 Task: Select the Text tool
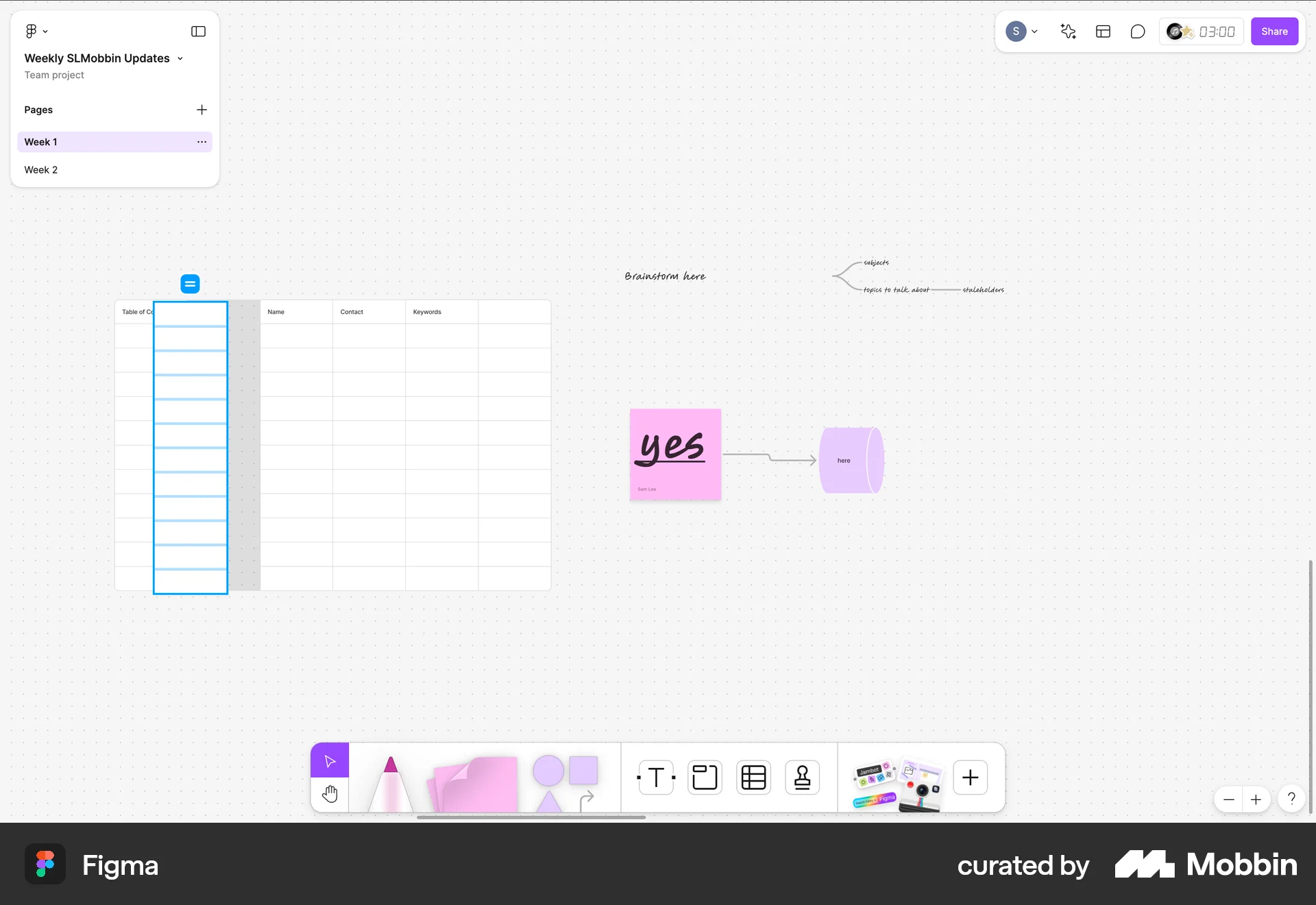pos(655,777)
